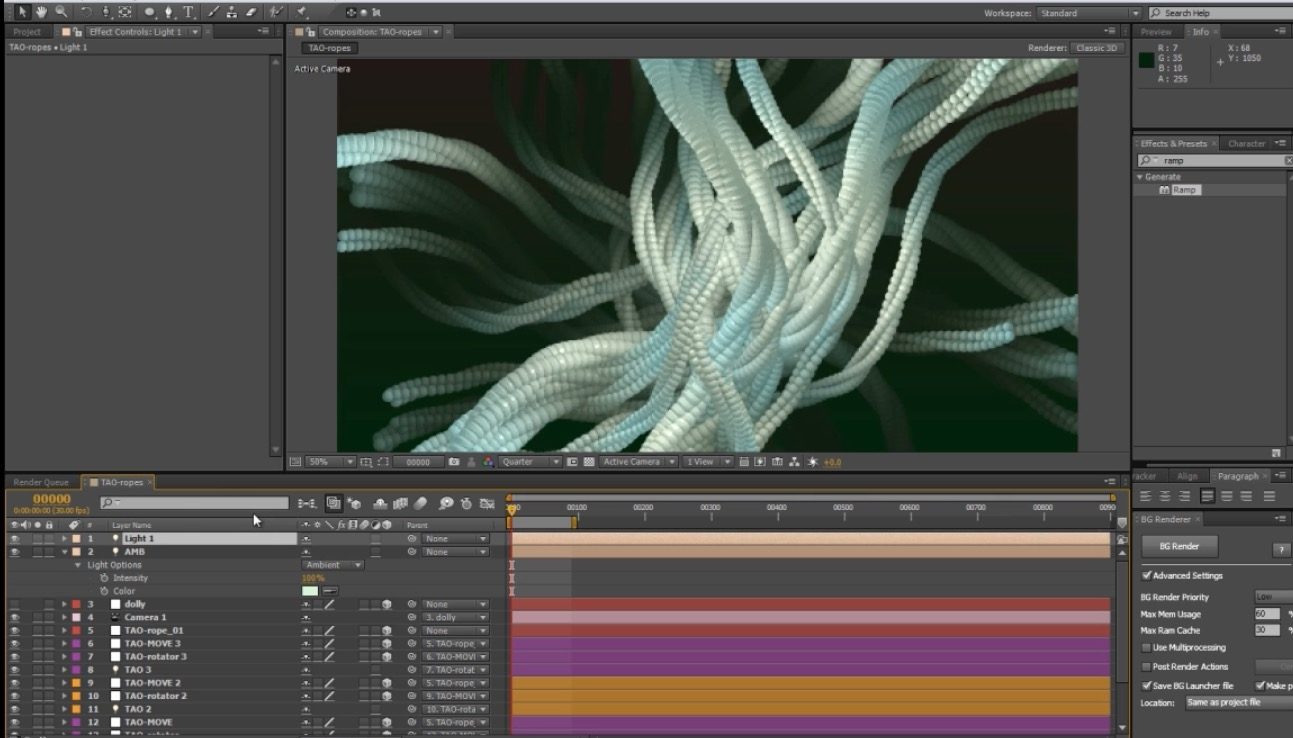Screen dimensions: 1293x738
Task: Select the TAO-ropes timeline tab
Action: point(120,482)
